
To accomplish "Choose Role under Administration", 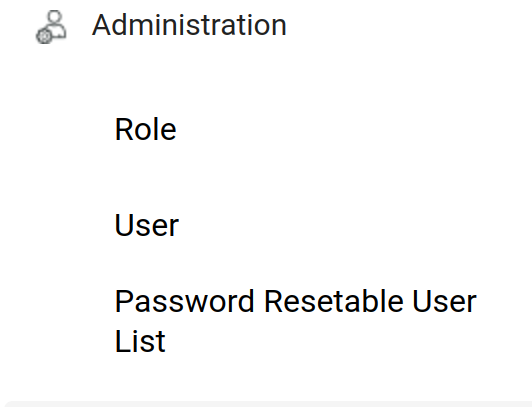I will tap(146, 129).
